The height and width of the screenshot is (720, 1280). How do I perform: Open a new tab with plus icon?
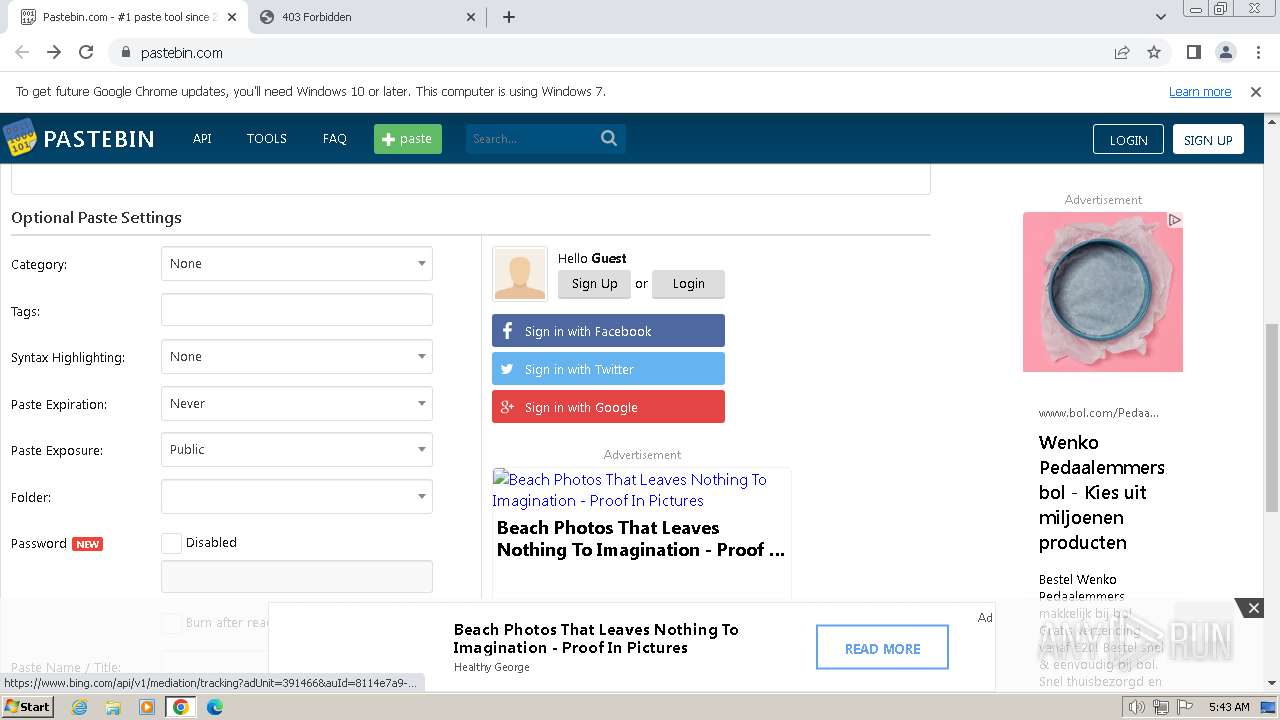(509, 17)
